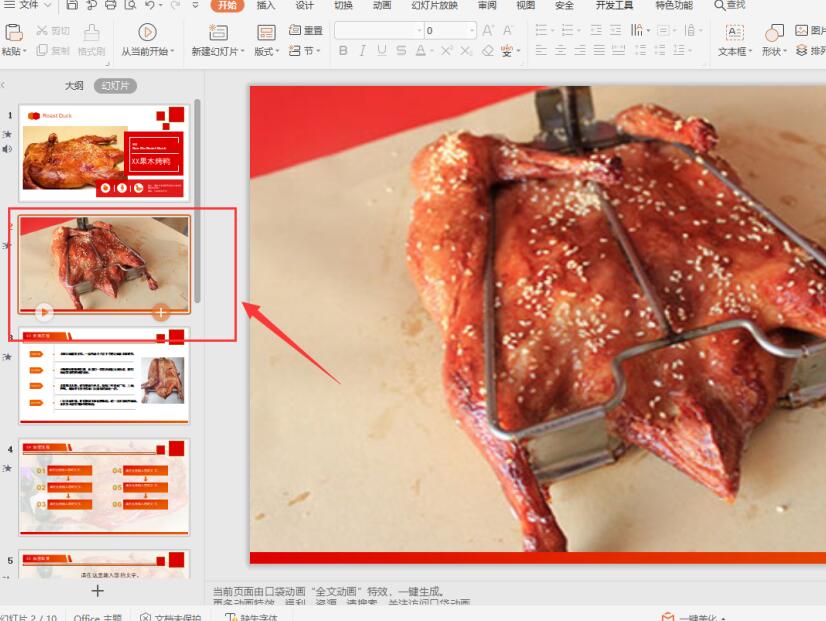Click the Justify paragraph icon
Viewport: 826px width, 621px height.
(599, 51)
